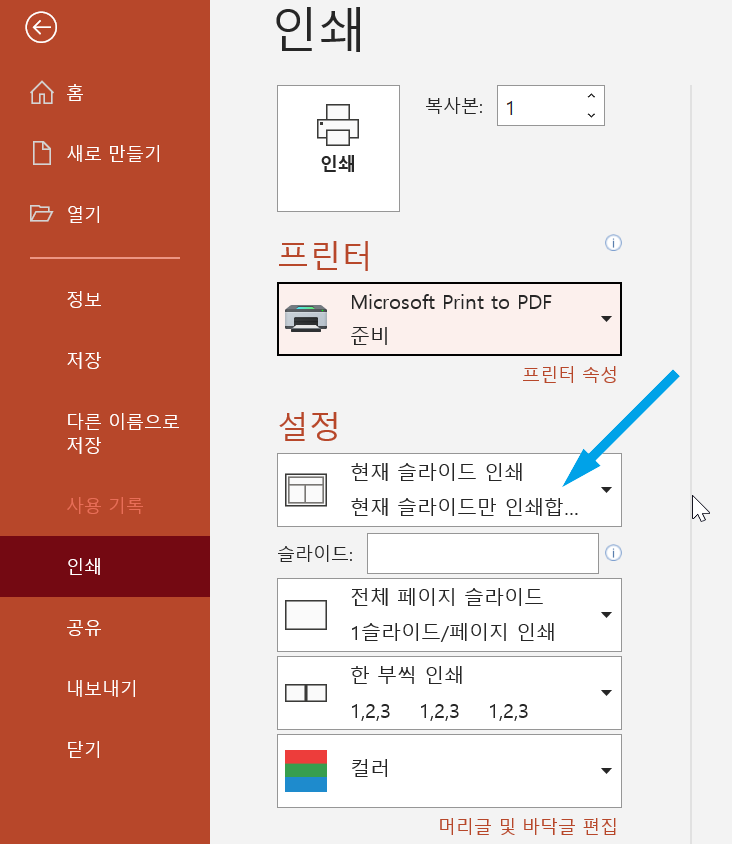
Task: Click the blank document icon beside 새로 만들기
Action: tap(42, 153)
